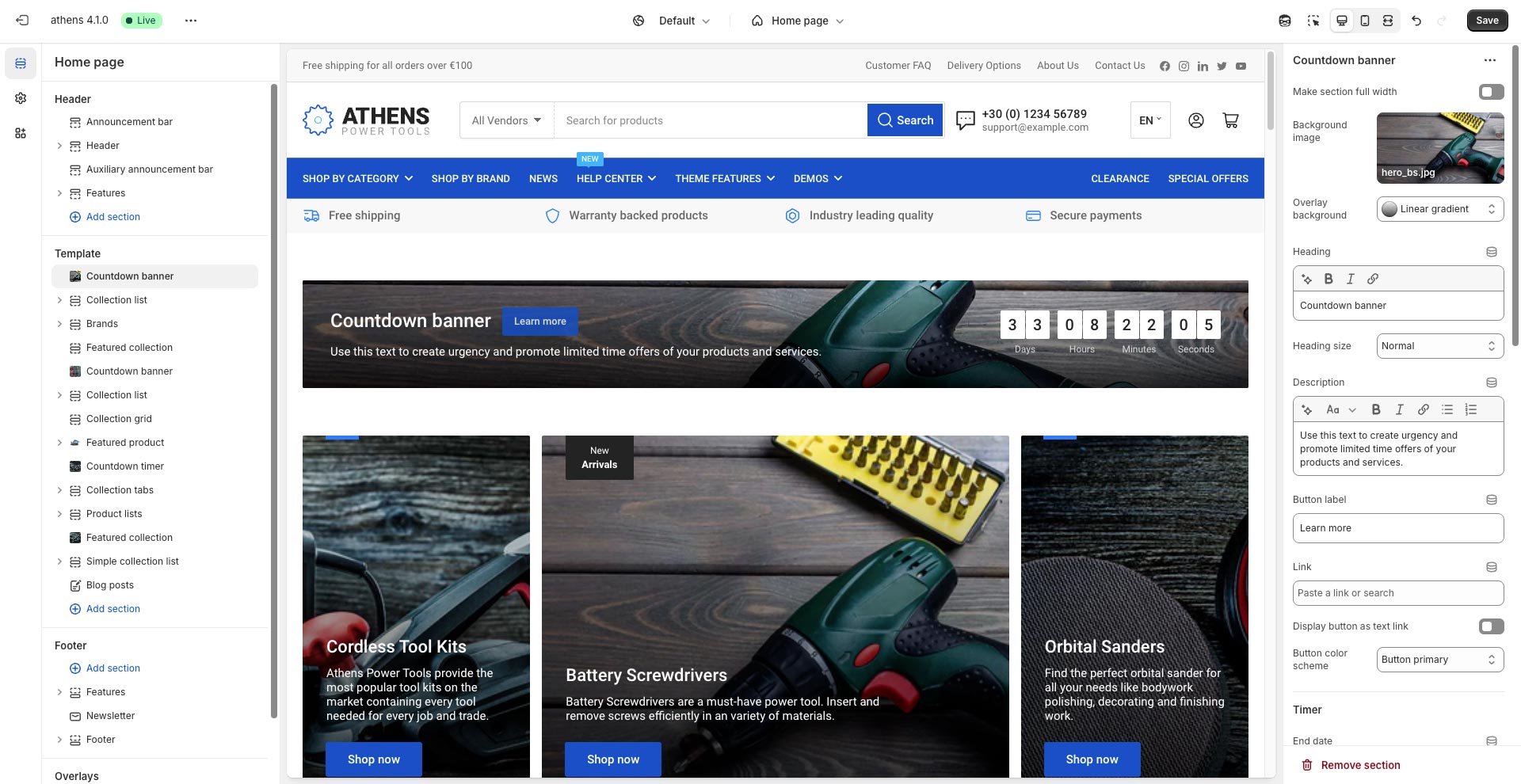
Task: Expand the Product lists section
Action: coord(59,514)
